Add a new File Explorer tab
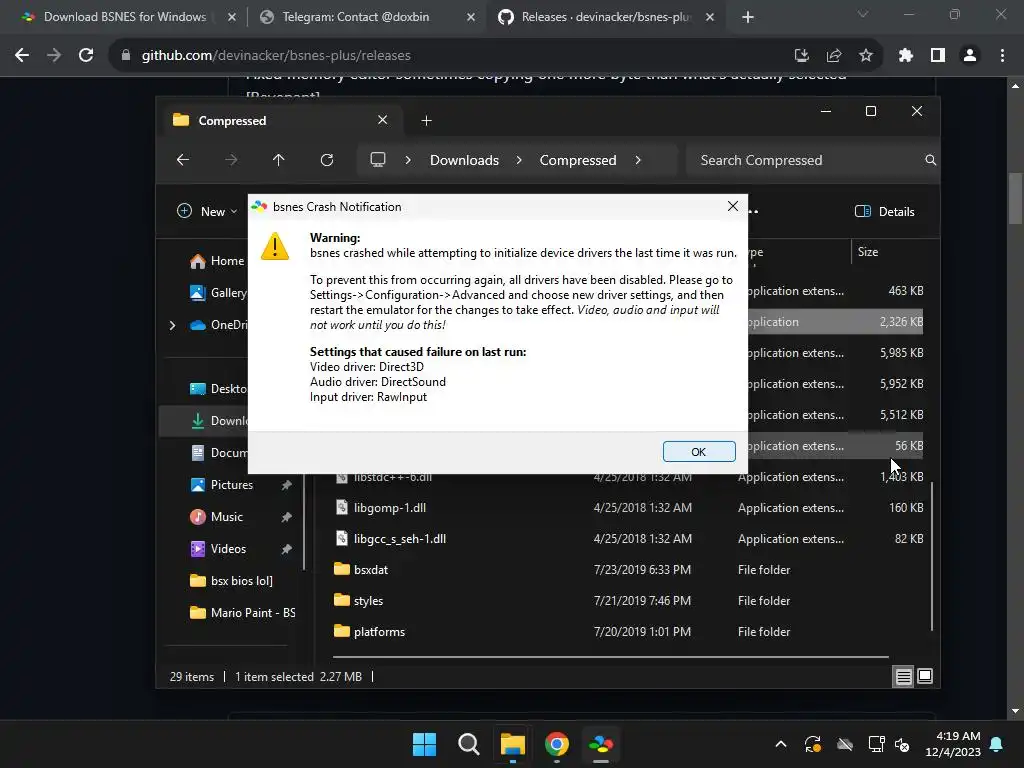The height and width of the screenshot is (768, 1024). (x=426, y=121)
